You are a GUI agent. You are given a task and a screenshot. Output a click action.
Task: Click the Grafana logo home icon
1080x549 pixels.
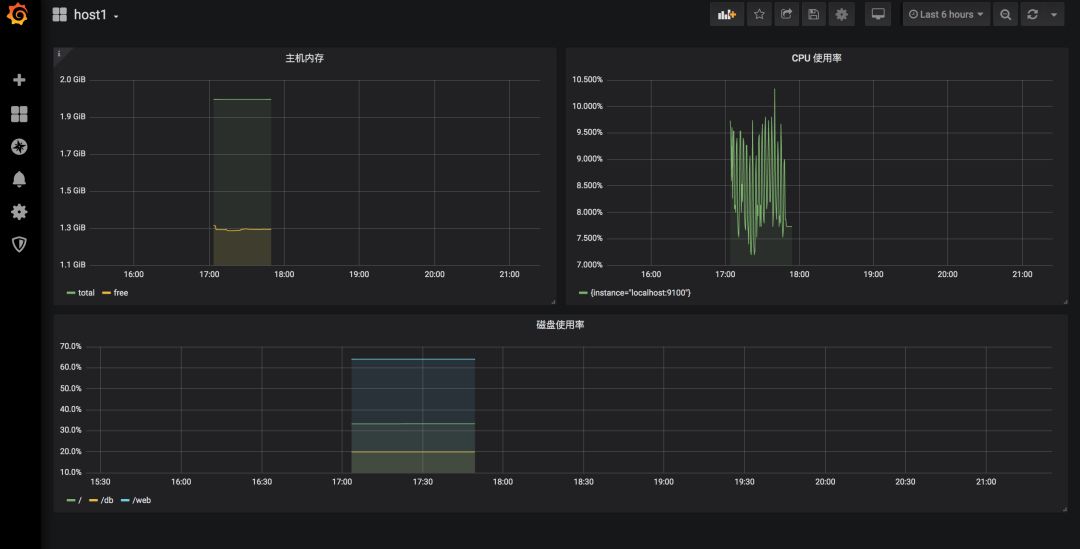coord(18,16)
